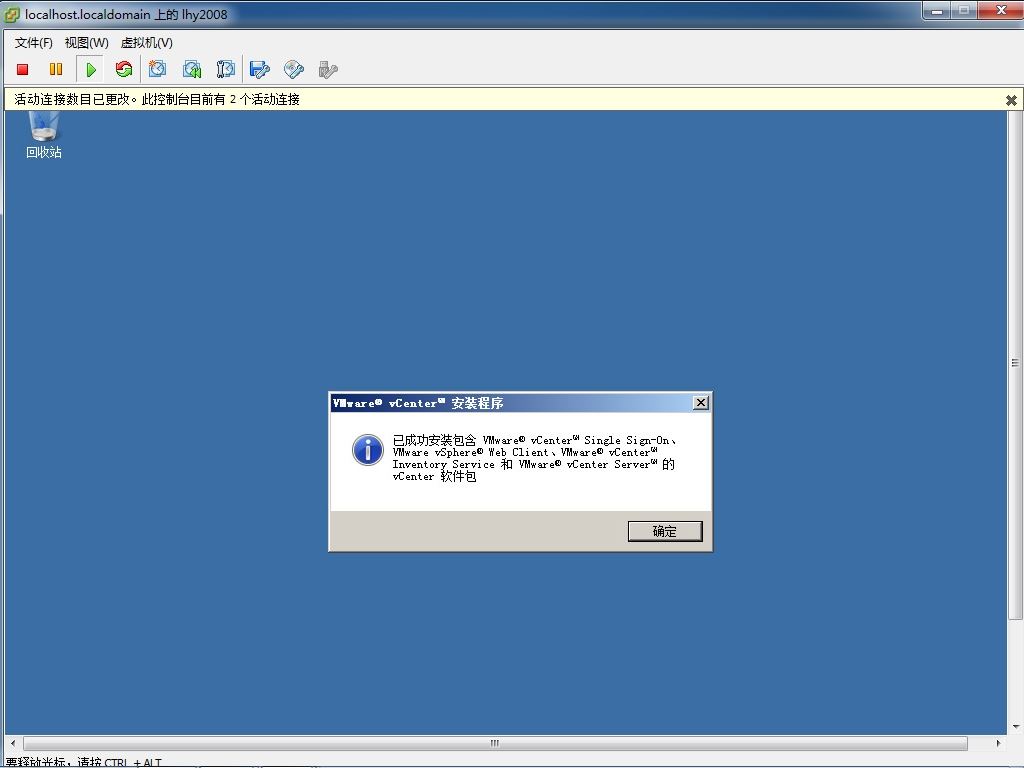The image size is (1024, 768).
Task: Minimize the lhy2008 console window
Action: (936, 10)
